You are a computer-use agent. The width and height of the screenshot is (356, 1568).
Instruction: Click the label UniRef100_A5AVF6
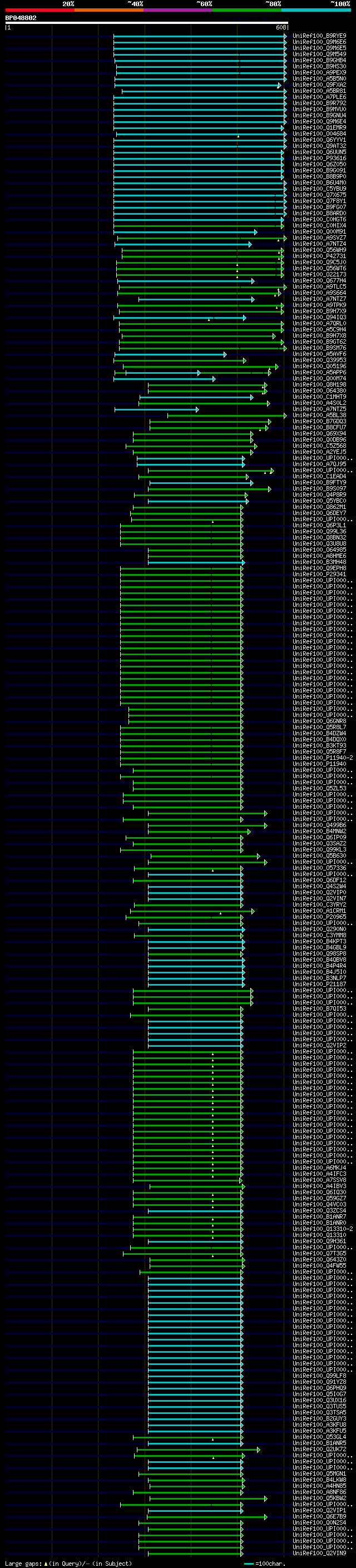pyautogui.click(x=319, y=354)
